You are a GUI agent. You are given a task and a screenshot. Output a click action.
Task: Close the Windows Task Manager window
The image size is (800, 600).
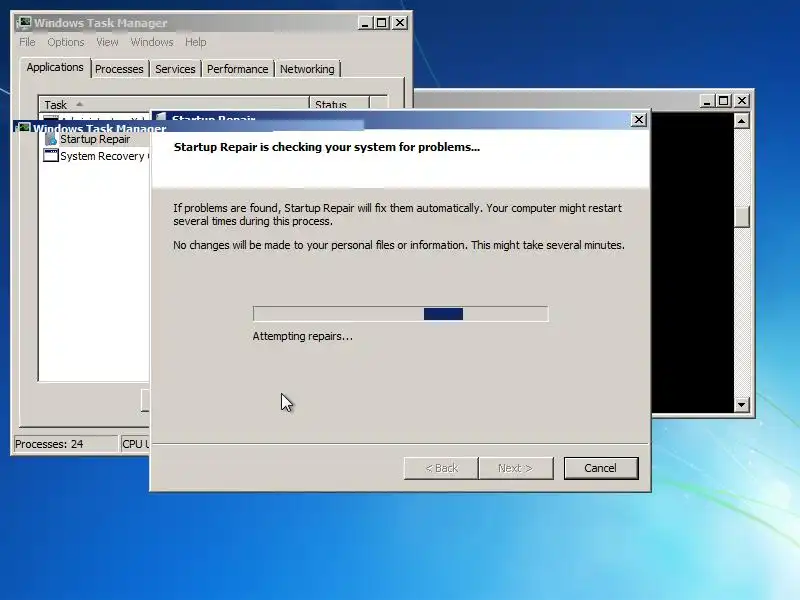click(x=400, y=23)
